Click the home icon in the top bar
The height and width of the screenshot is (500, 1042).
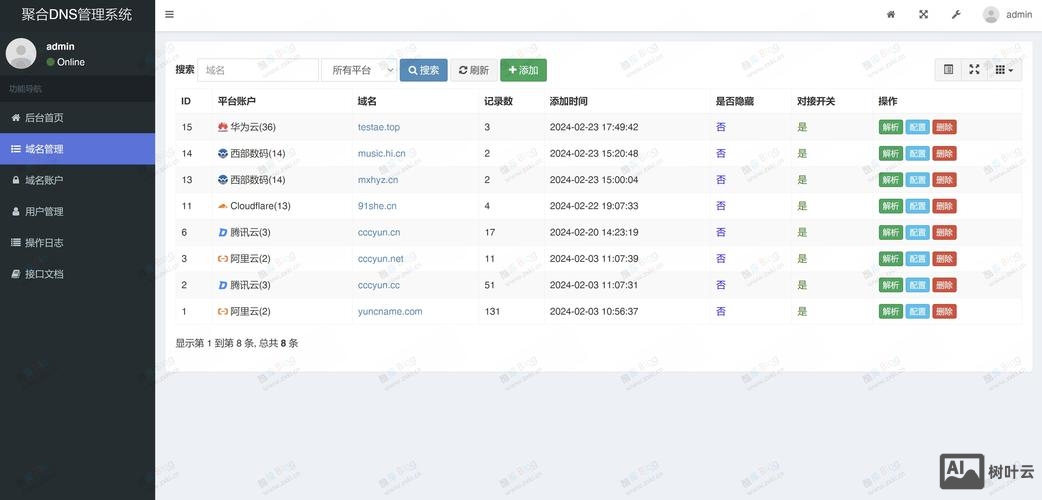tap(891, 15)
